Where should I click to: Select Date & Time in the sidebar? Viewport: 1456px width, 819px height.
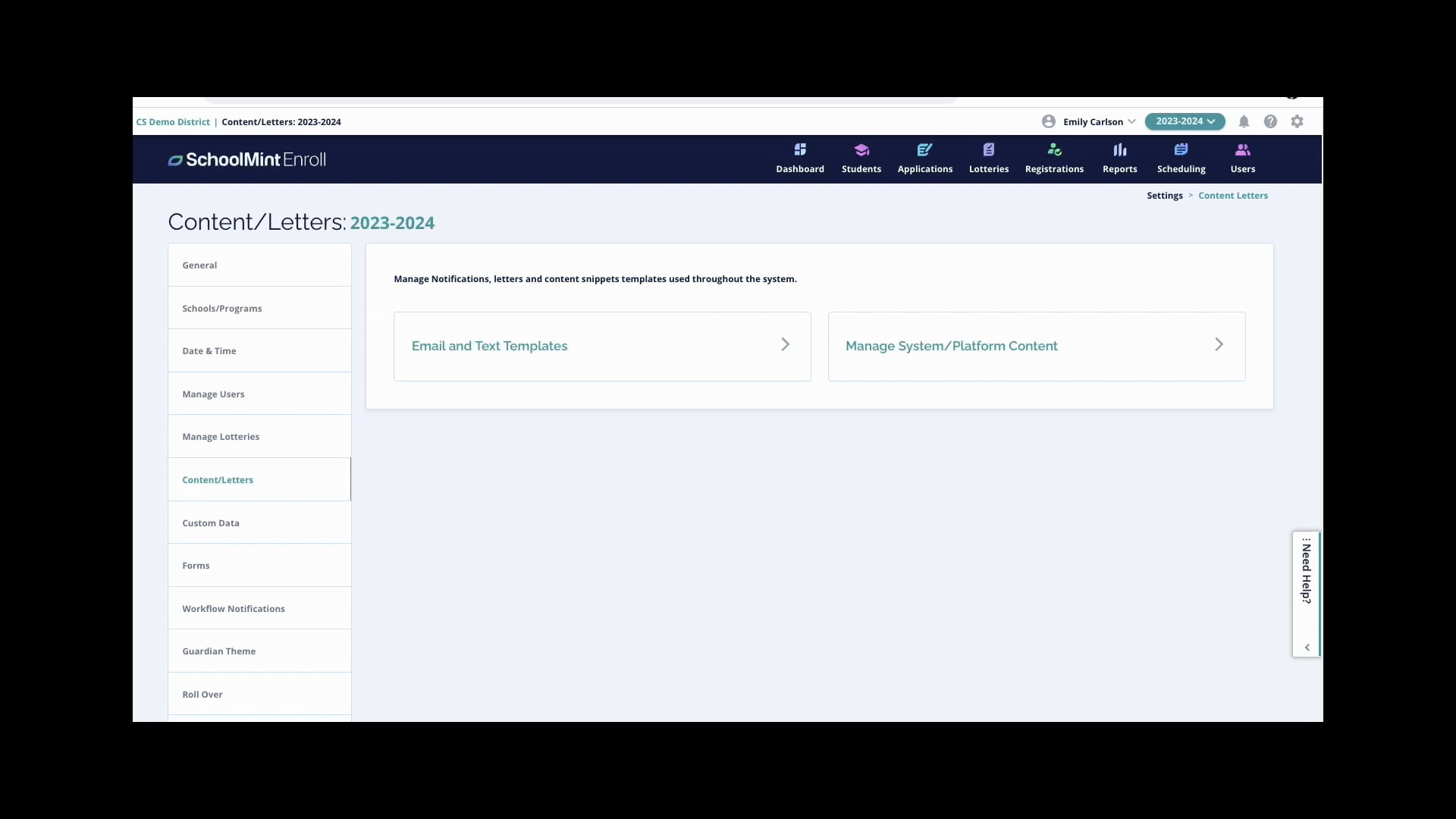(x=259, y=351)
